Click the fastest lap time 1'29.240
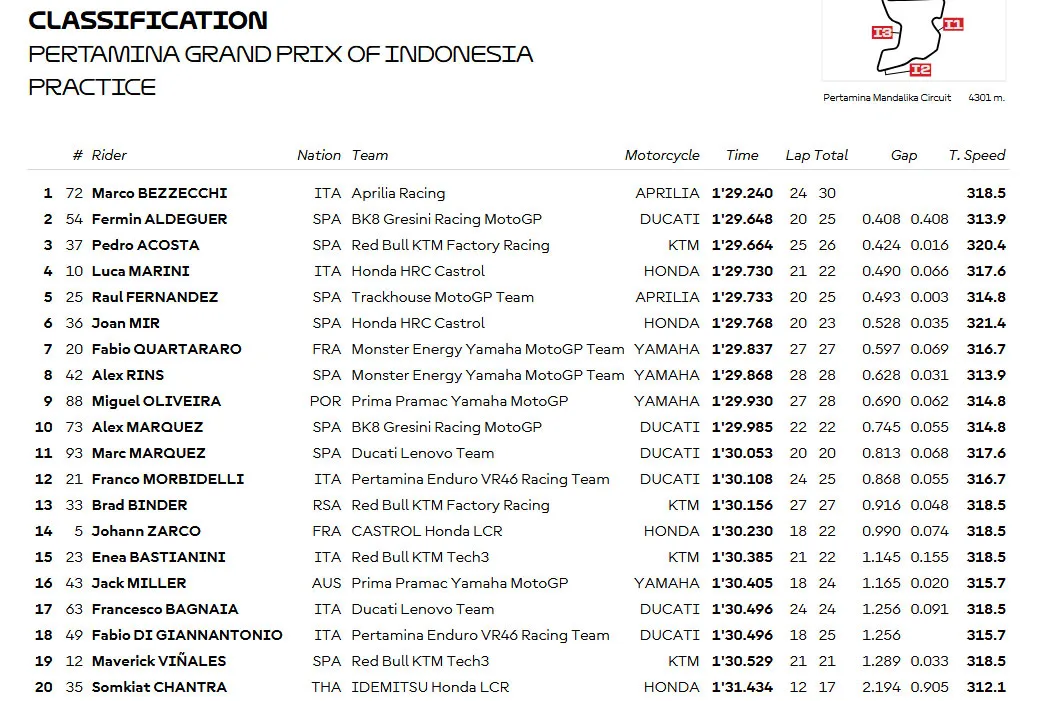This screenshot has height=701, width=1040. pyautogui.click(x=742, y=193)
